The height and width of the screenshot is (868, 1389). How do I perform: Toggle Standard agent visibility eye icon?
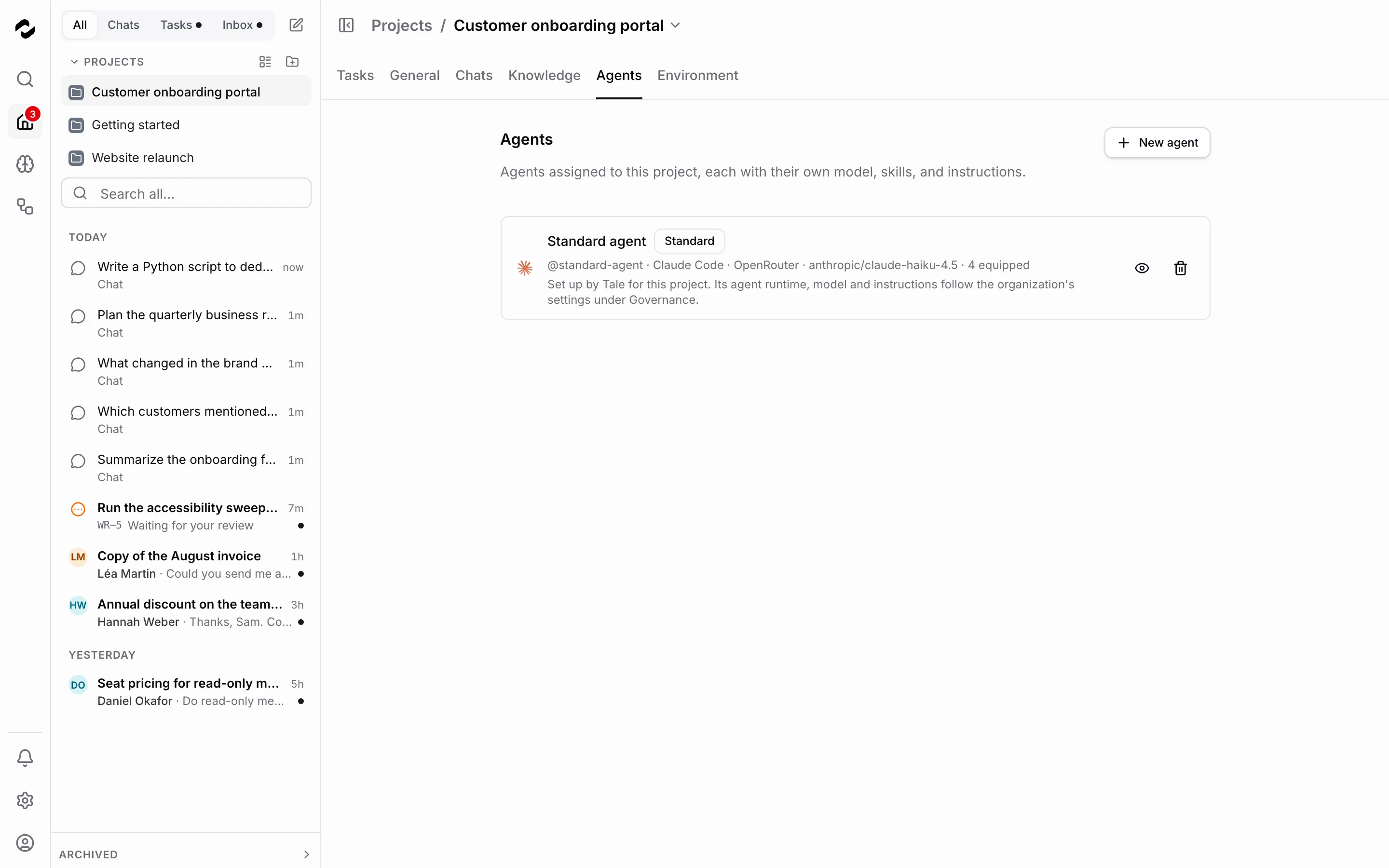tap(1142, 268)
